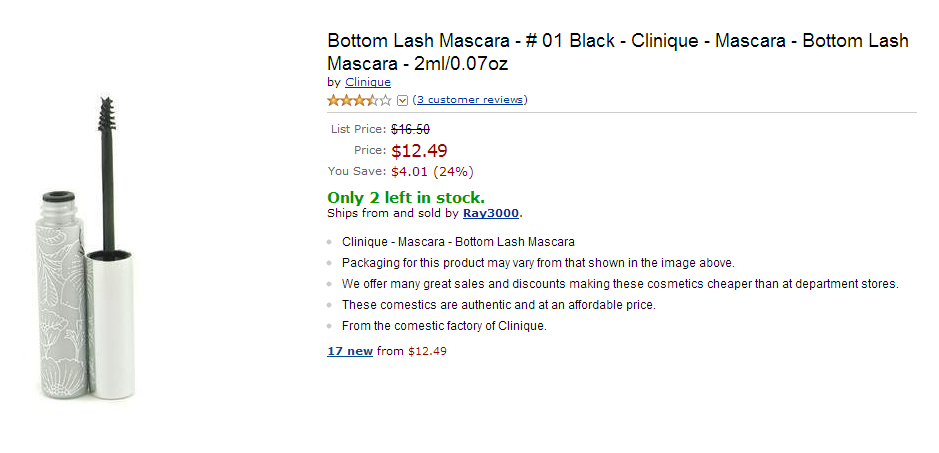Screen dimensions: 939x453
Task: Click the red $12.49 price
Action: click(x=419, y=151)
